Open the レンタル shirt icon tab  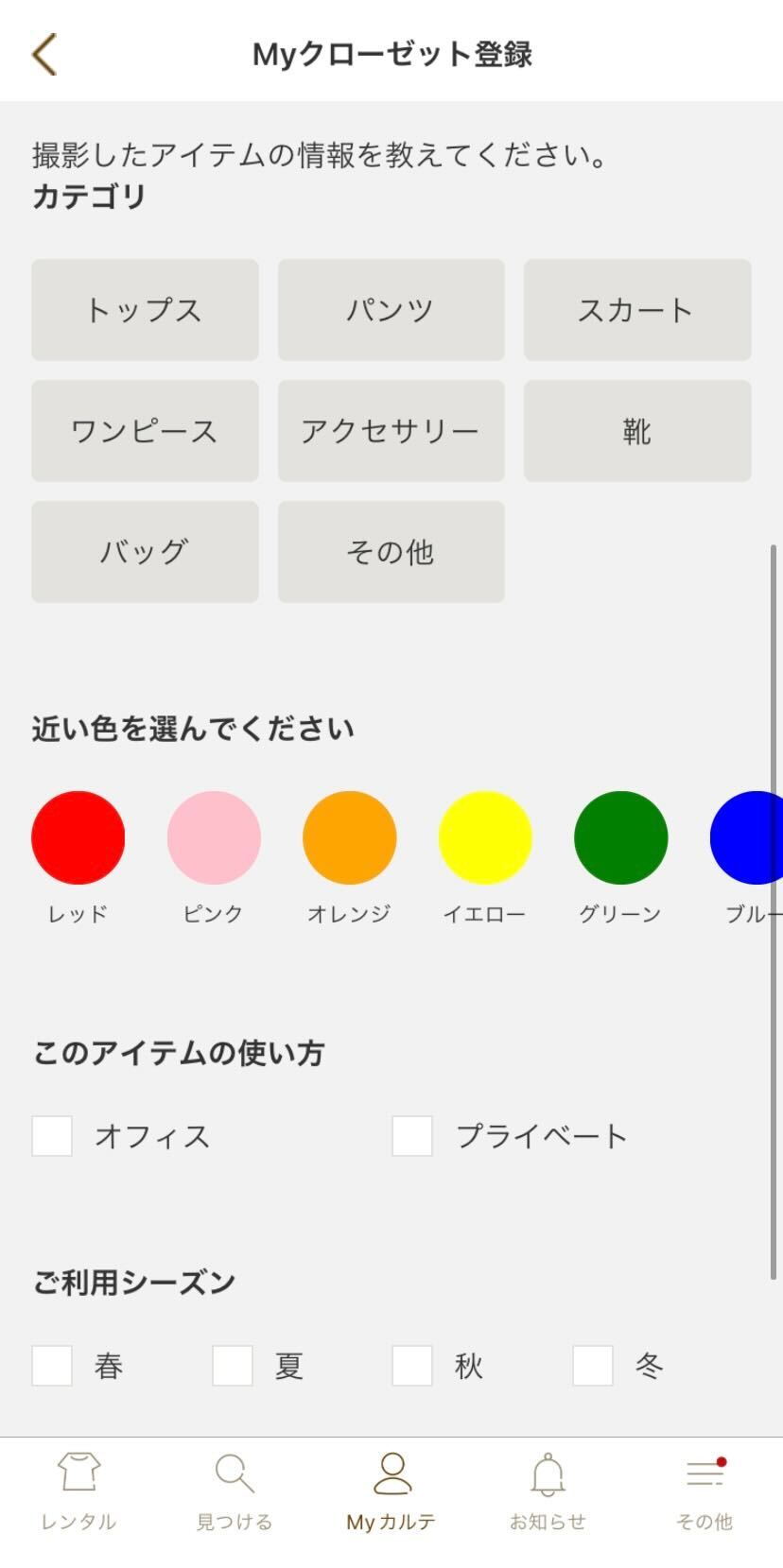[78, 1489]
